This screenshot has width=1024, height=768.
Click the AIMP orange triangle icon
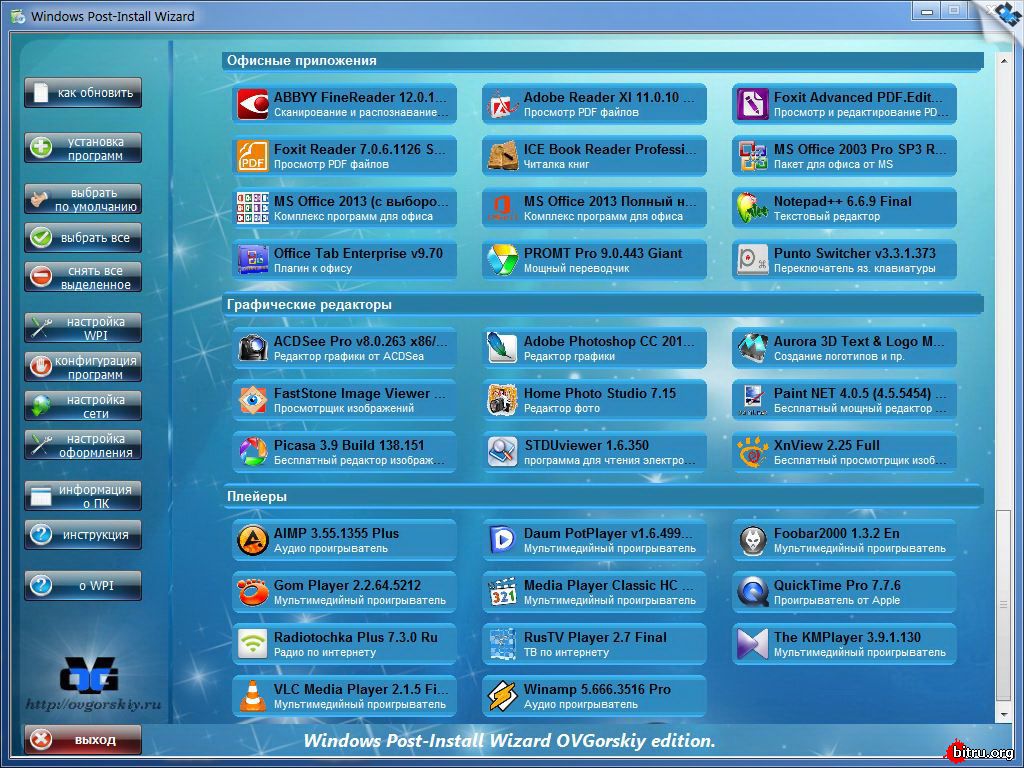click(252, 540)
